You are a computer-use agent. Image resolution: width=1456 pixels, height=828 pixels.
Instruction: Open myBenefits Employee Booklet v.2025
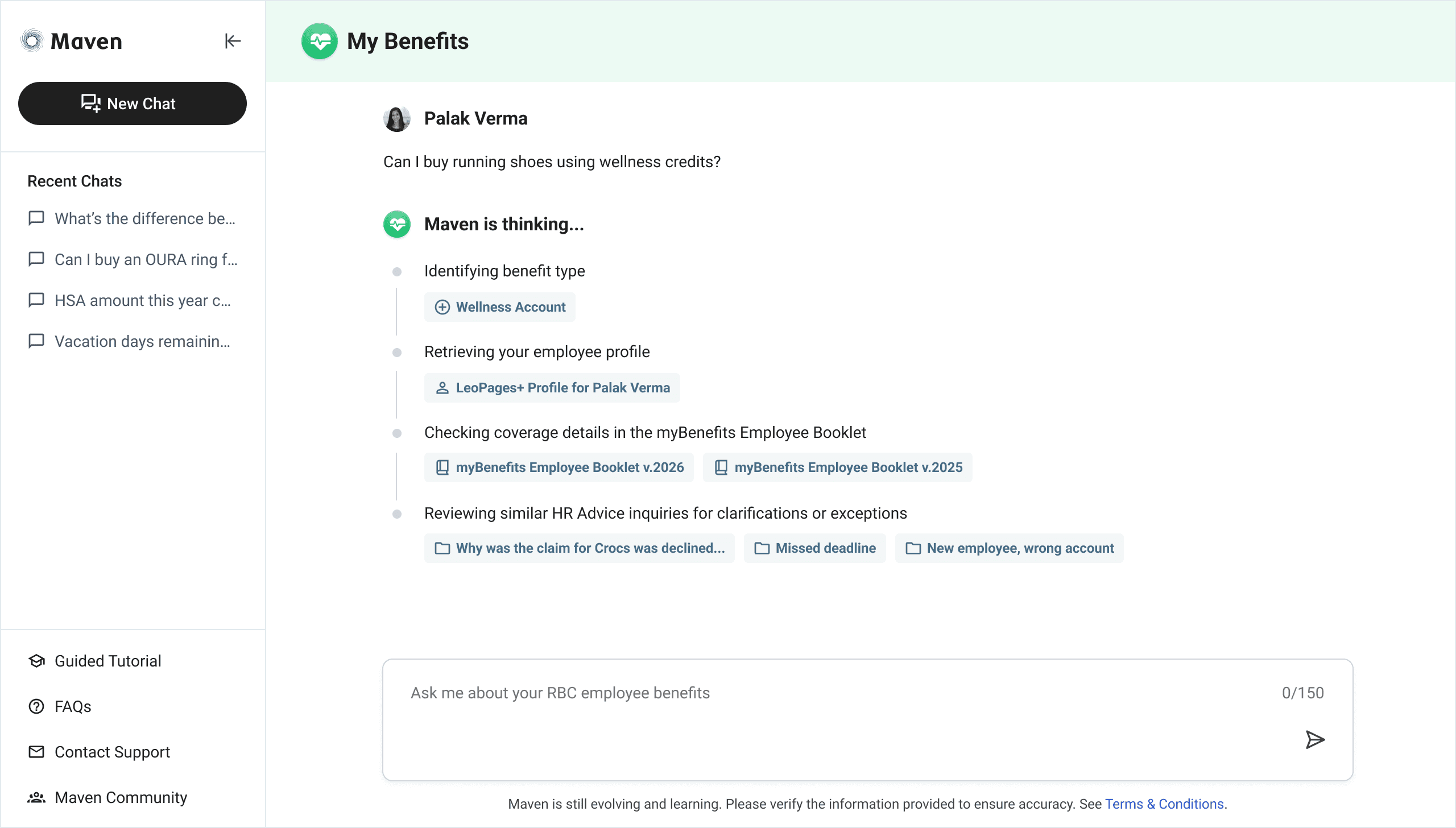[x=838, y=467]
